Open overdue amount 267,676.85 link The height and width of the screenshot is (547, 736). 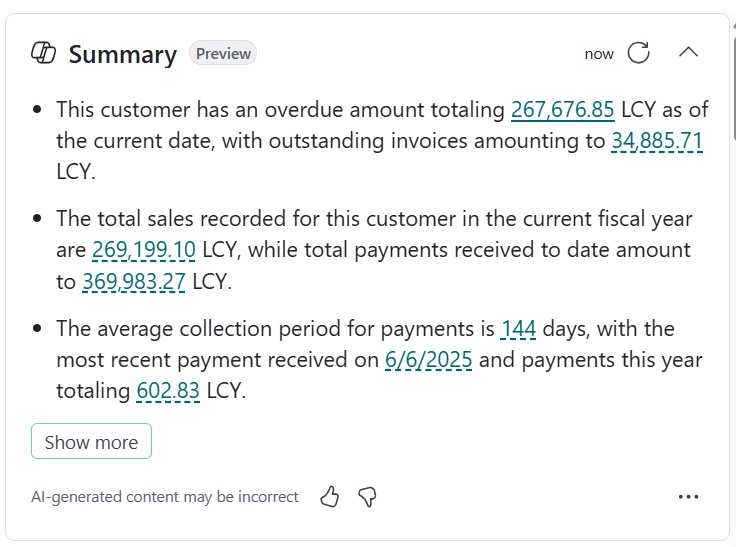click(562, 110)
